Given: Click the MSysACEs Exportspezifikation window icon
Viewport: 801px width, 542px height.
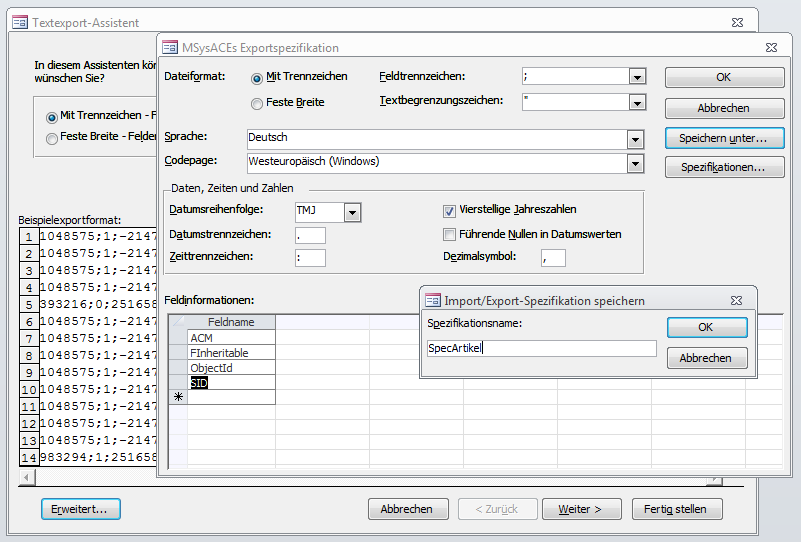Looking at the screenshot, I should pyautogui.click(x=170, y=47).
